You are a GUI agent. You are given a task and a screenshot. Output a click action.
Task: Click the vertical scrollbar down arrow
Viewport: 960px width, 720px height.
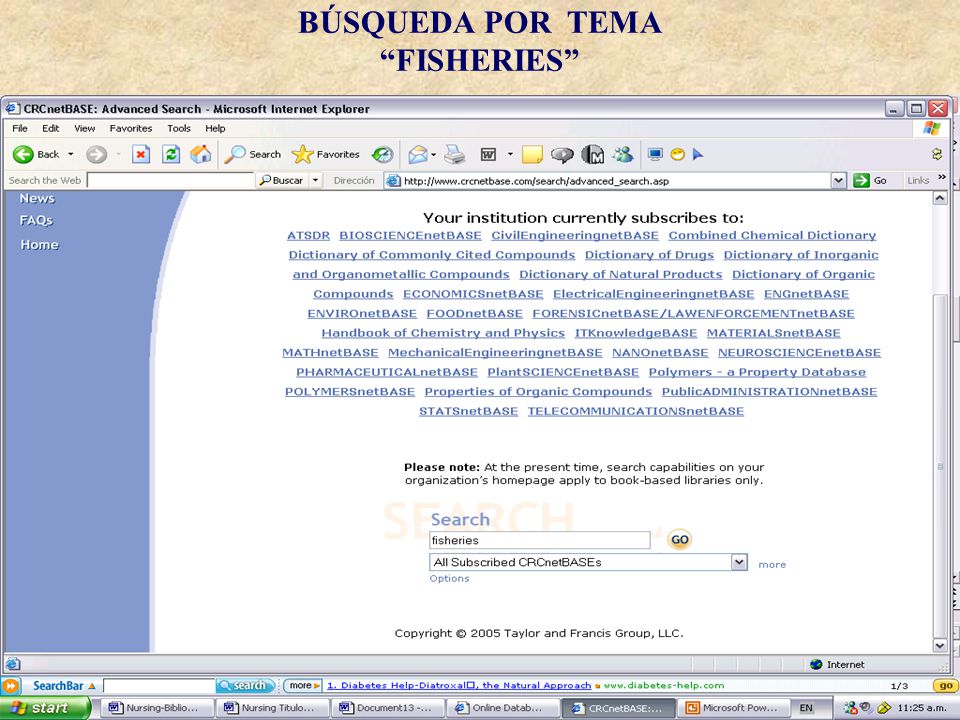tap(940, 645)
